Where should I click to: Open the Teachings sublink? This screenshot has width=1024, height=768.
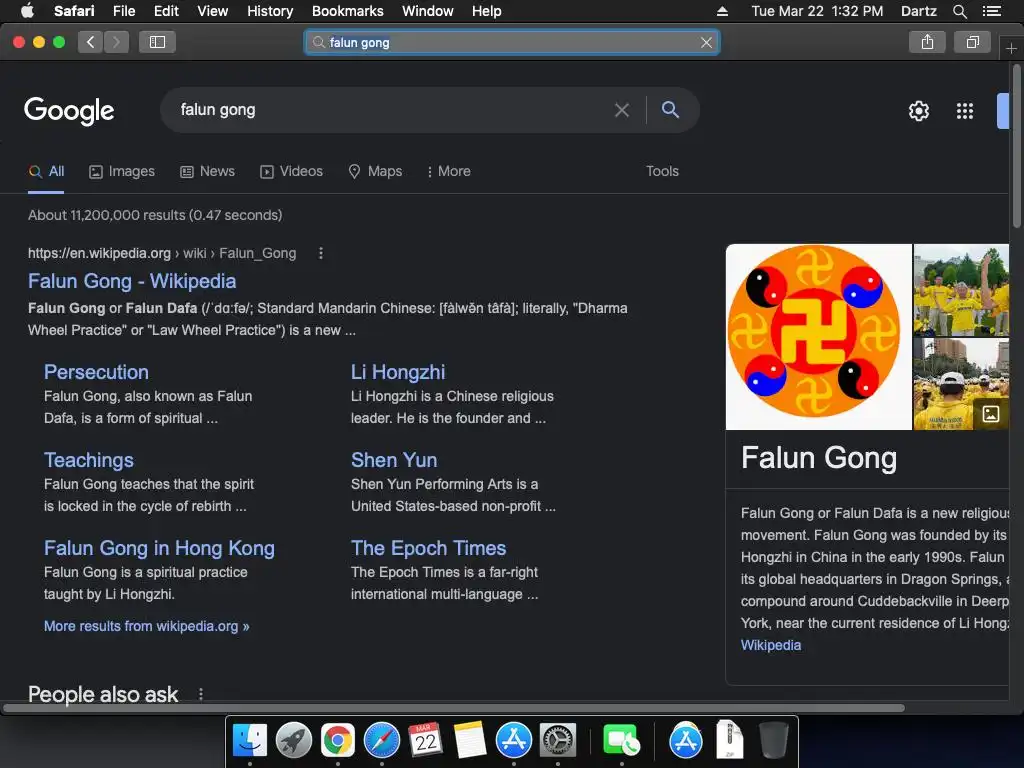[89, 460]
